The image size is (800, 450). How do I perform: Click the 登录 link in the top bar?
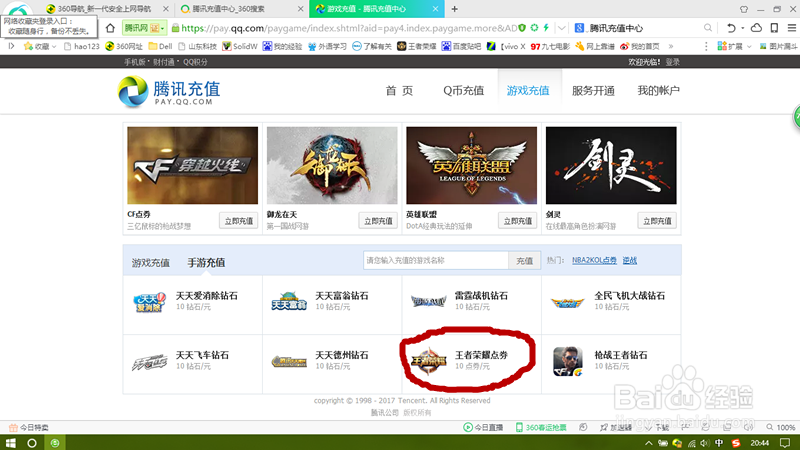point(672,62)
